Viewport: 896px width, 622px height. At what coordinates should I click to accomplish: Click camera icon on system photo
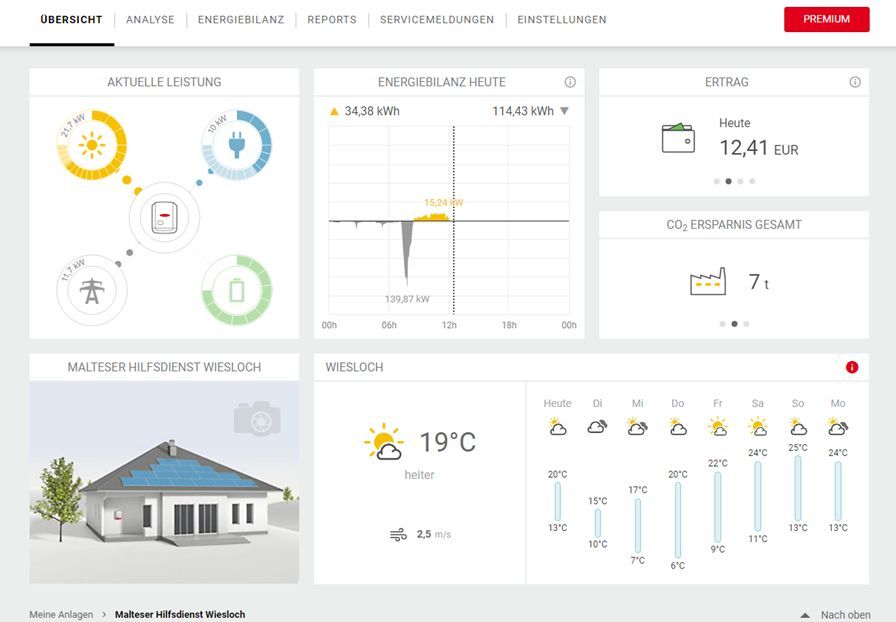(257, 418)
